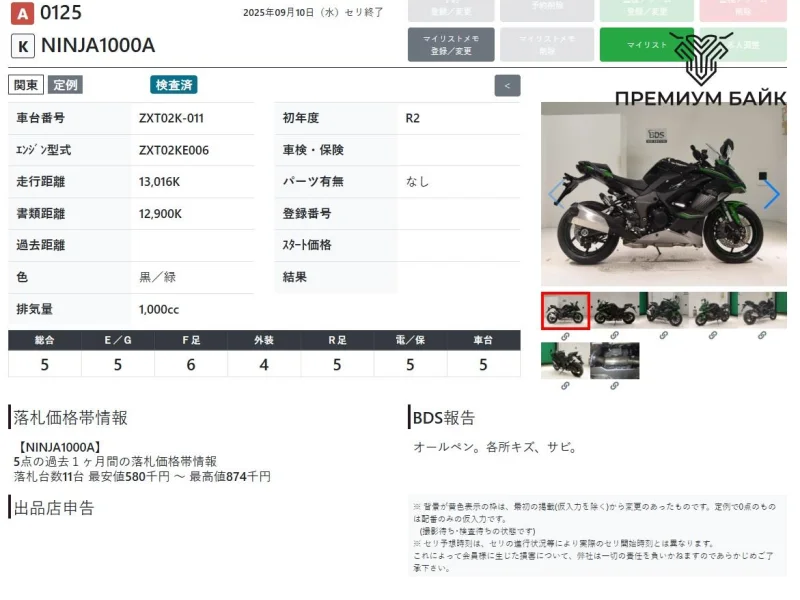The width and height of the screenshot is (800, 600).
Task: Open link icon under third thumbnail
Action: [663, 336]
